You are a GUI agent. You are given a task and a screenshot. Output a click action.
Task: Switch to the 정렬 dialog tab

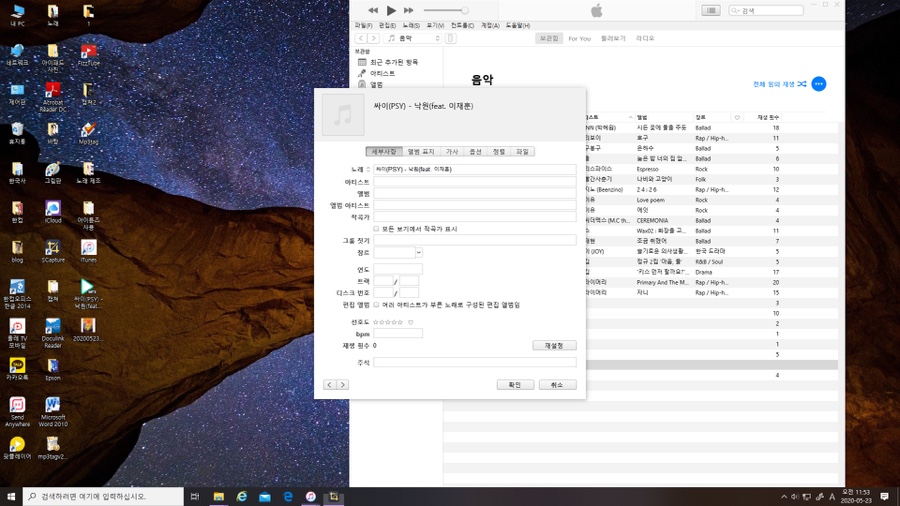pos(499,151)
